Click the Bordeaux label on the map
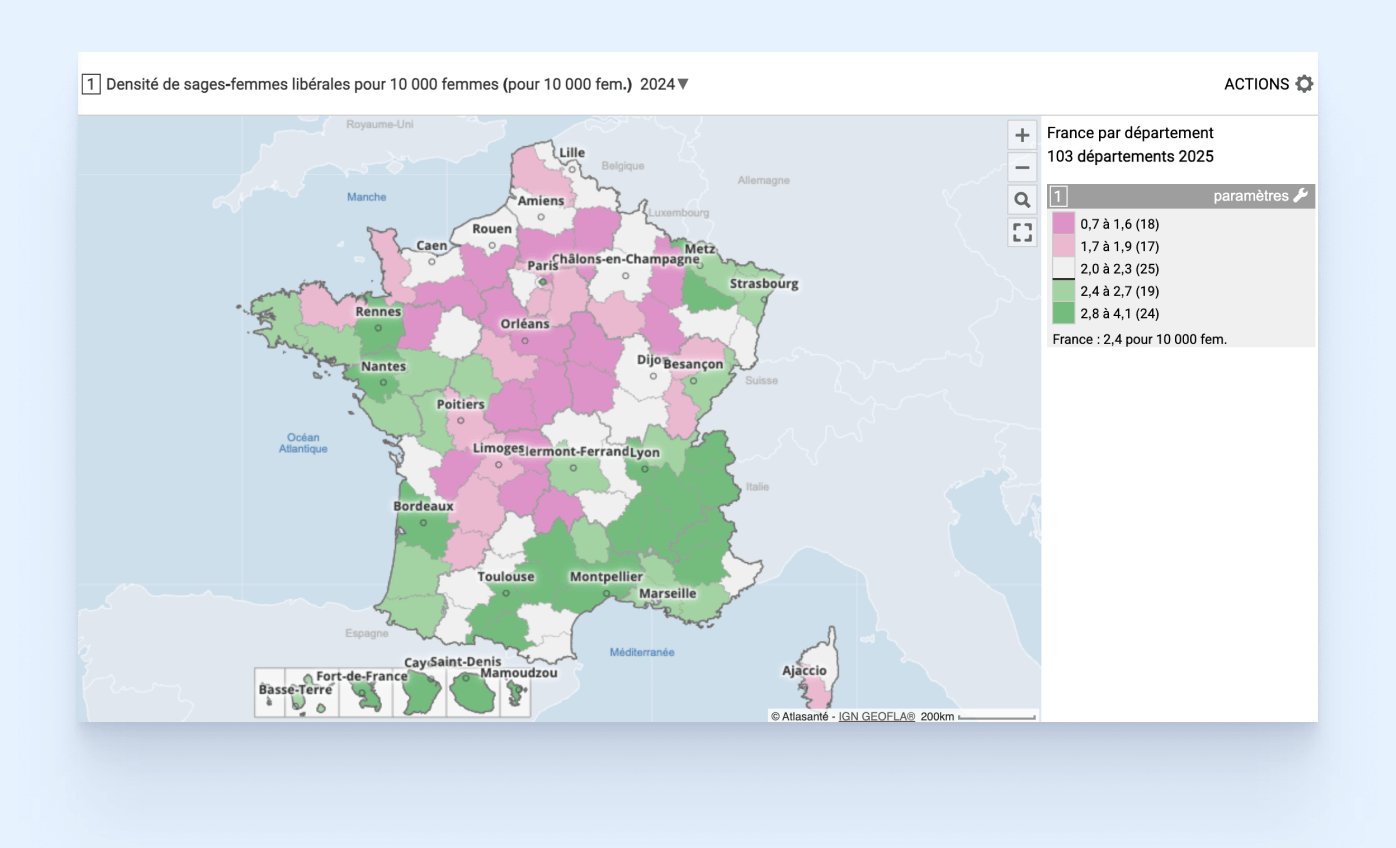 [423, 506]
